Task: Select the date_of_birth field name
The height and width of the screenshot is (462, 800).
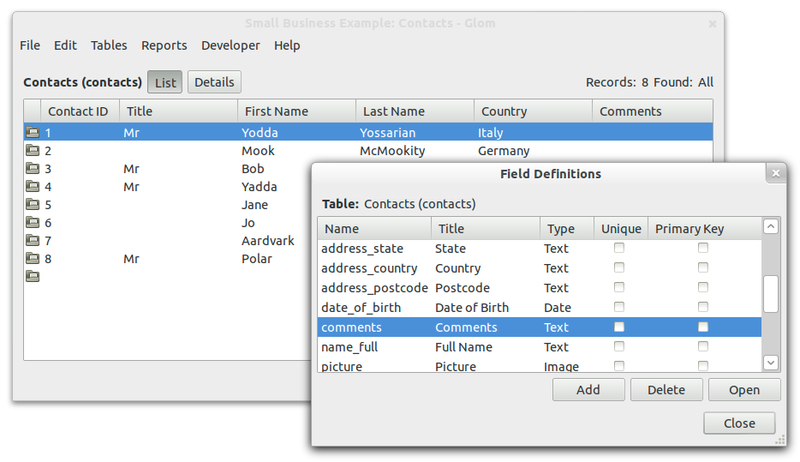Action: tap(361, 307)
